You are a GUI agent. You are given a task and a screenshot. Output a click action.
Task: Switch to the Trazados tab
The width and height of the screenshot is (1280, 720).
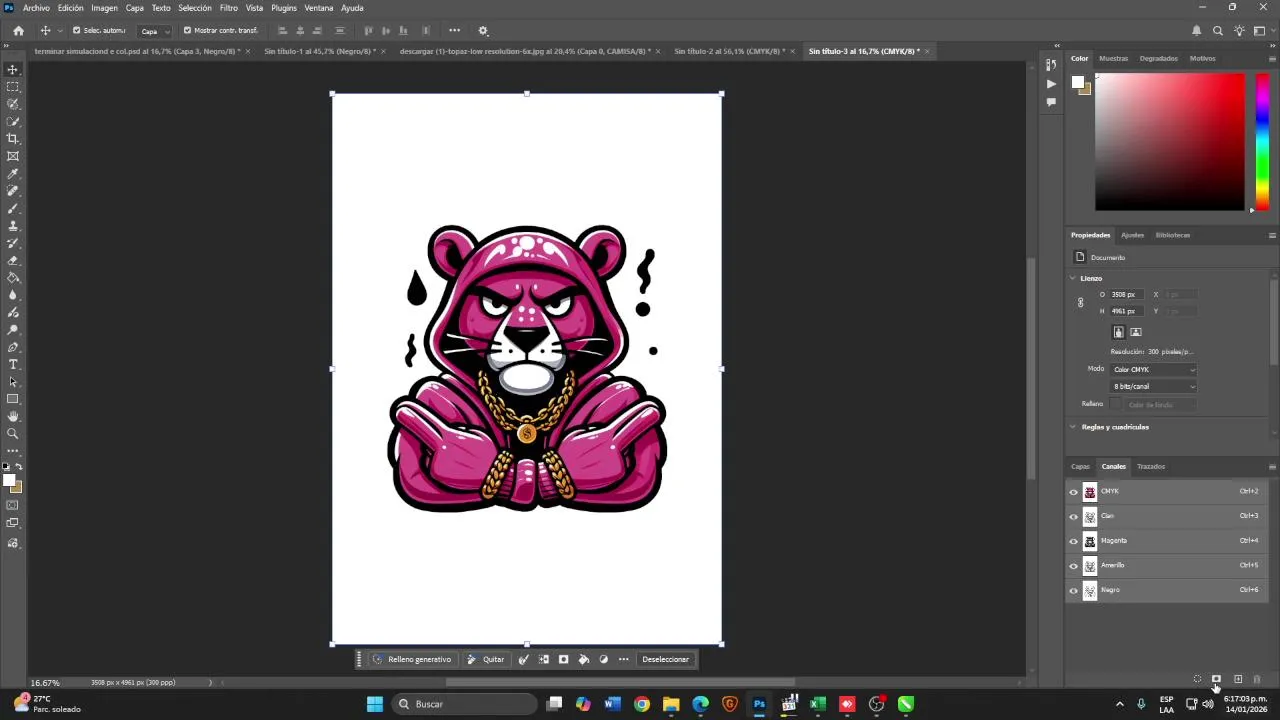coord(1151,466)
